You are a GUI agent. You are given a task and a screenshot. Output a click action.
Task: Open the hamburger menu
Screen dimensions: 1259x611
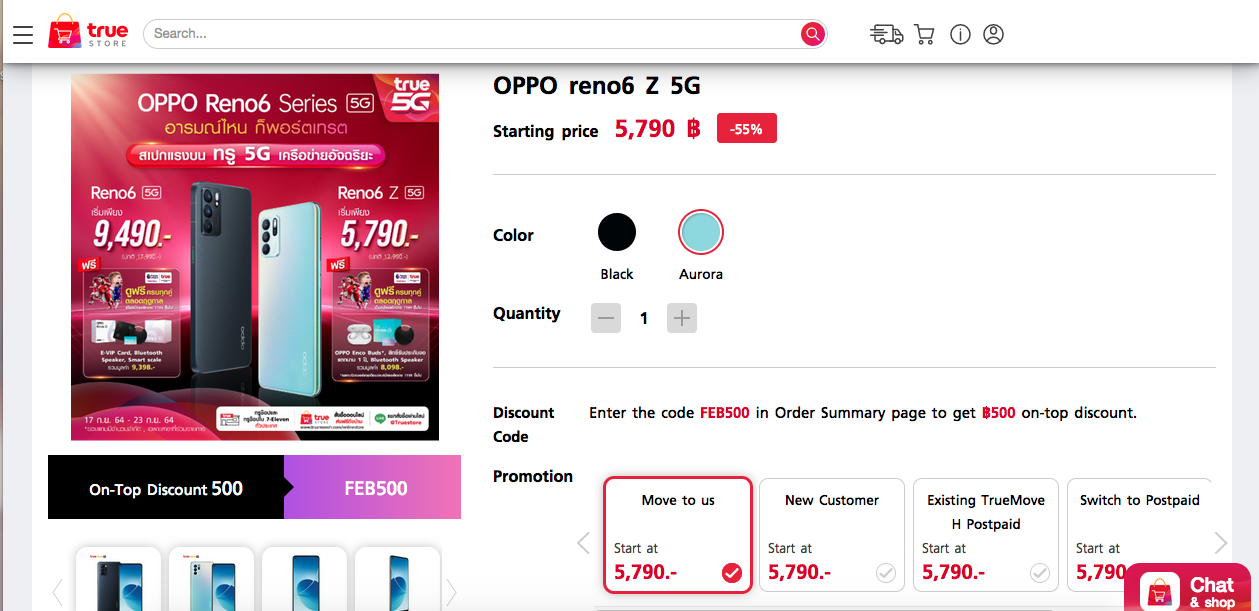[x=23, y=34]
